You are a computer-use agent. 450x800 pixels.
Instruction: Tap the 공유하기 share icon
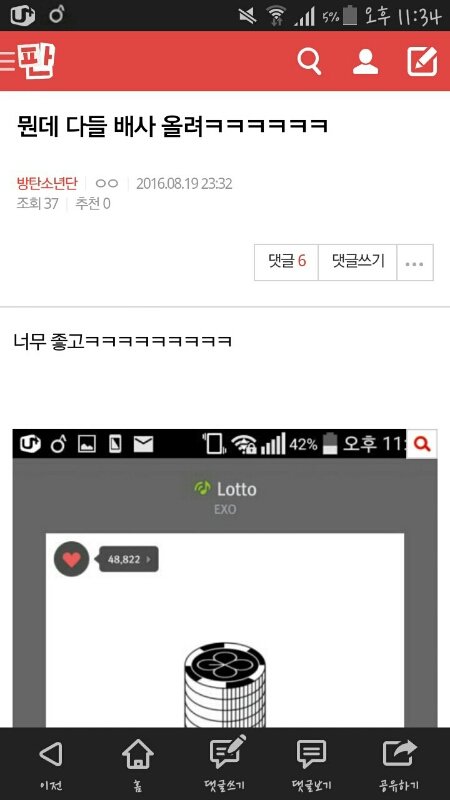pyautogui.click(x=399, y=762)
